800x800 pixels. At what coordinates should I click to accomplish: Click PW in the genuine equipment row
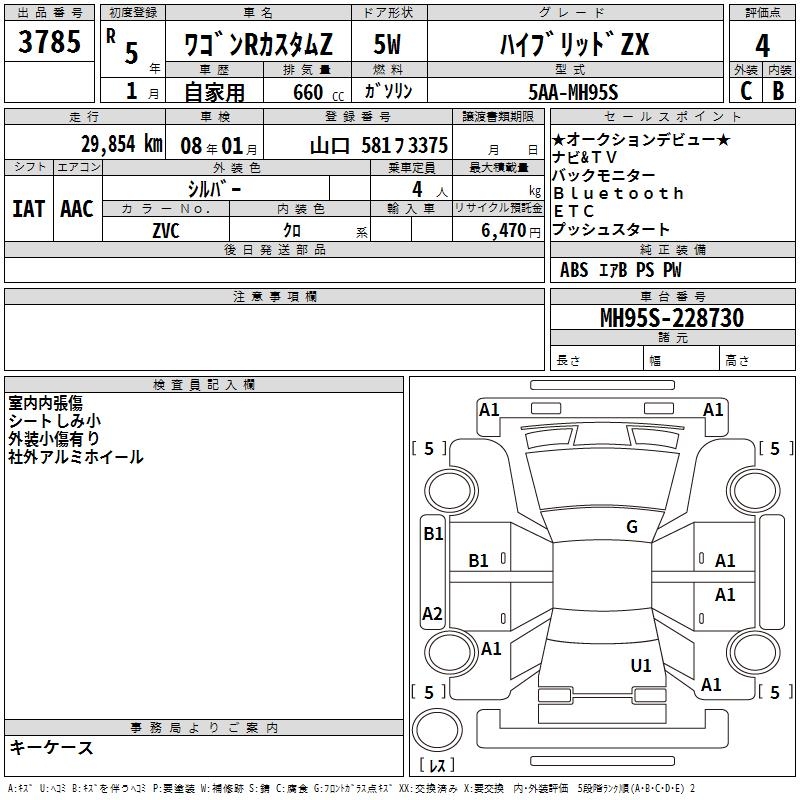[x=672, y=270]
